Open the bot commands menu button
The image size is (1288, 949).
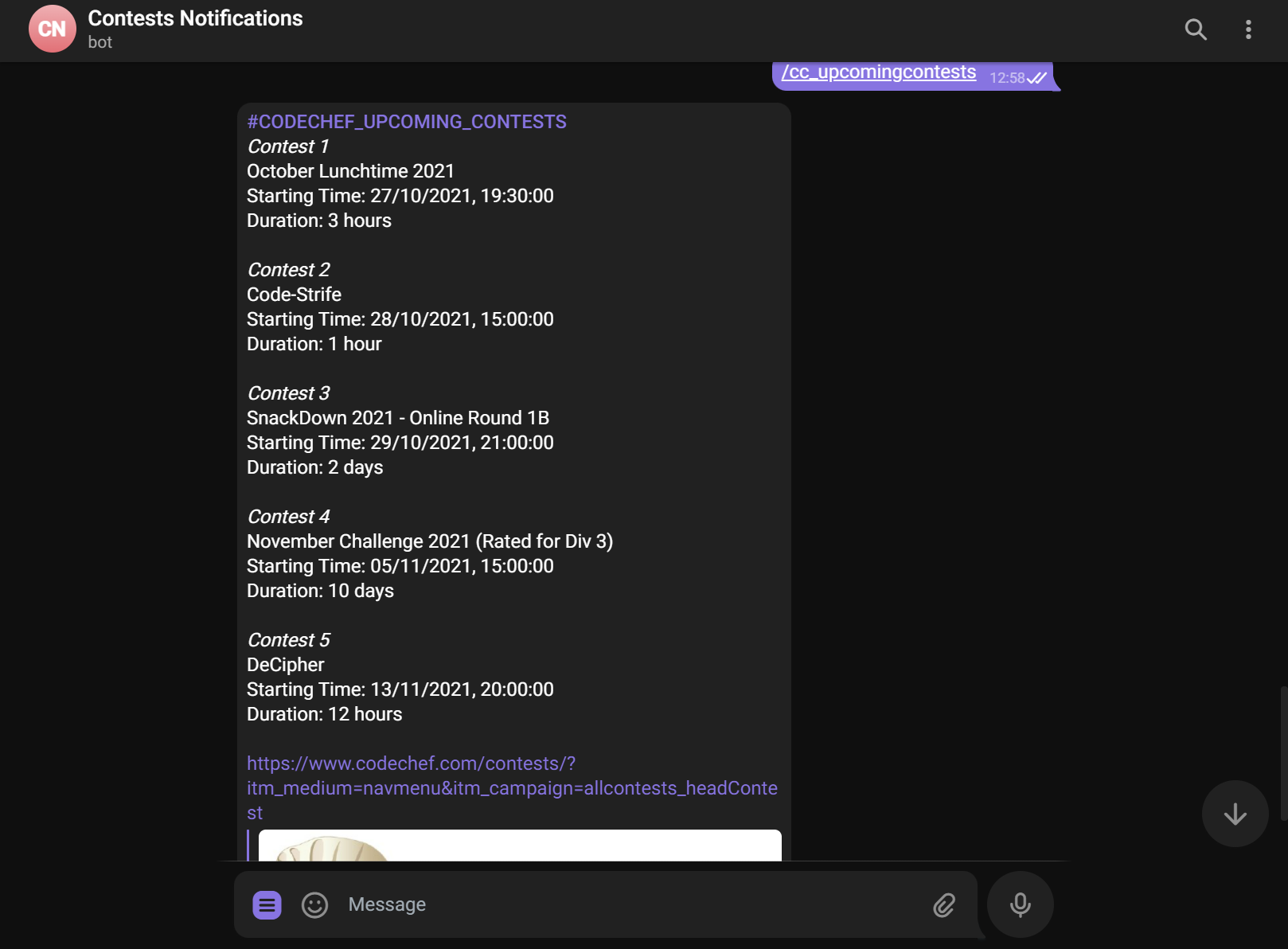click(267, 904)
